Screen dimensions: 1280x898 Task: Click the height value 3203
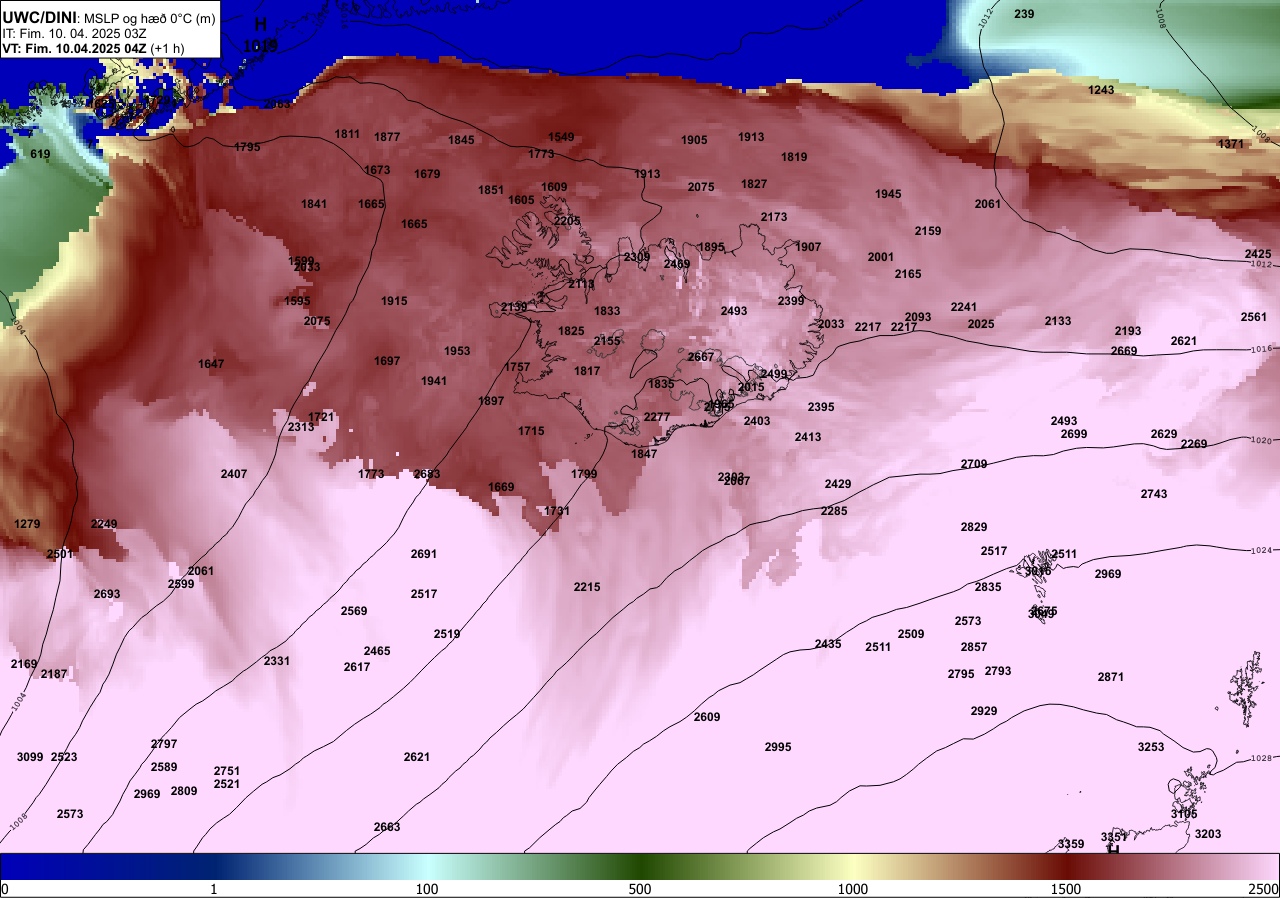(x=1208, y=834)
